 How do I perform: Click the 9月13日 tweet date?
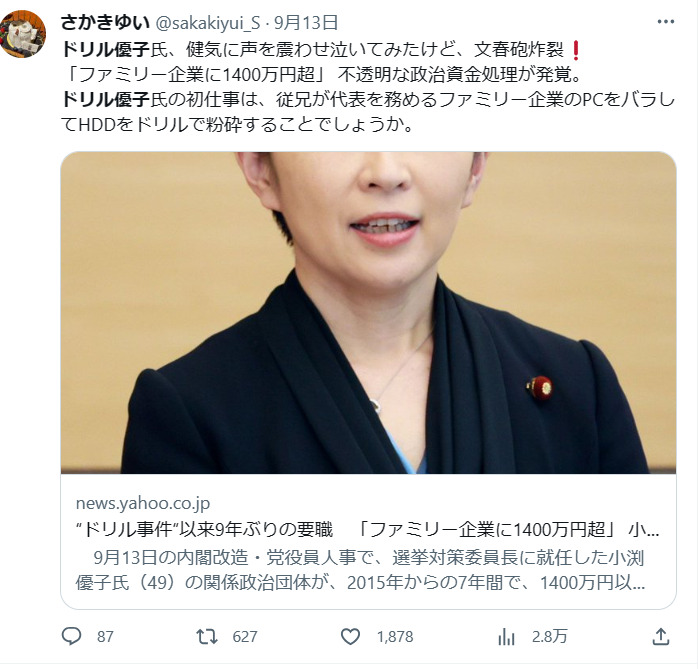click(306, 23)
